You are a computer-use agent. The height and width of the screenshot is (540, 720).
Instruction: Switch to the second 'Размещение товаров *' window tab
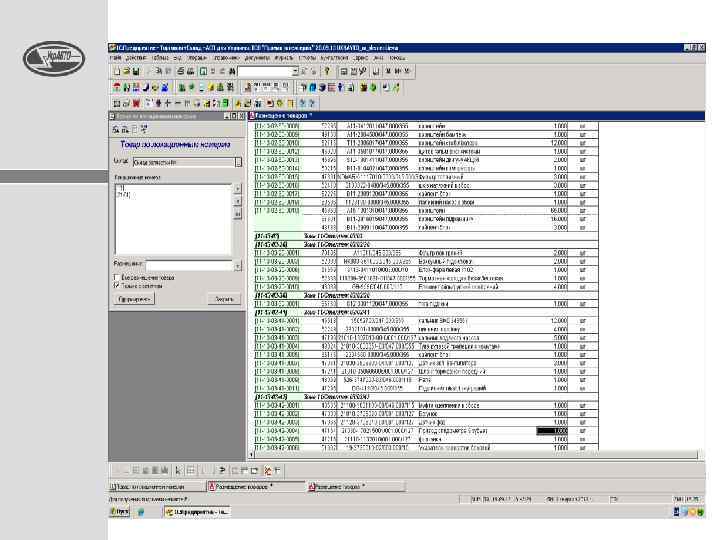click(356, 486)
